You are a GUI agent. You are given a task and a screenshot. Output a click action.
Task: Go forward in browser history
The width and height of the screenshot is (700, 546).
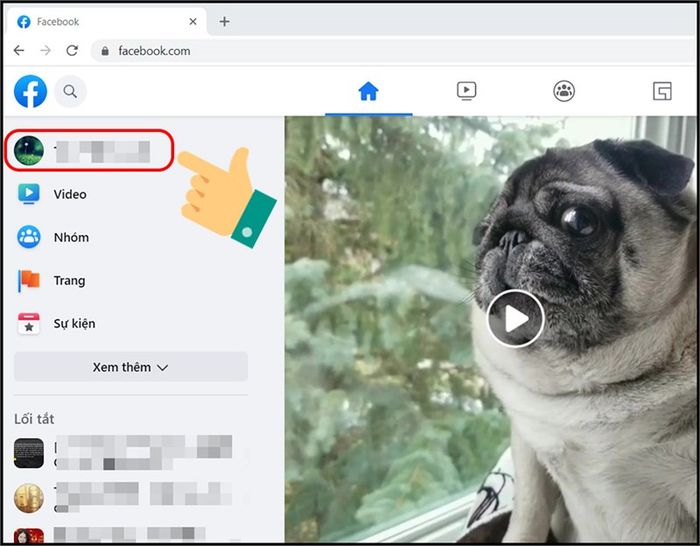[45, 50]
